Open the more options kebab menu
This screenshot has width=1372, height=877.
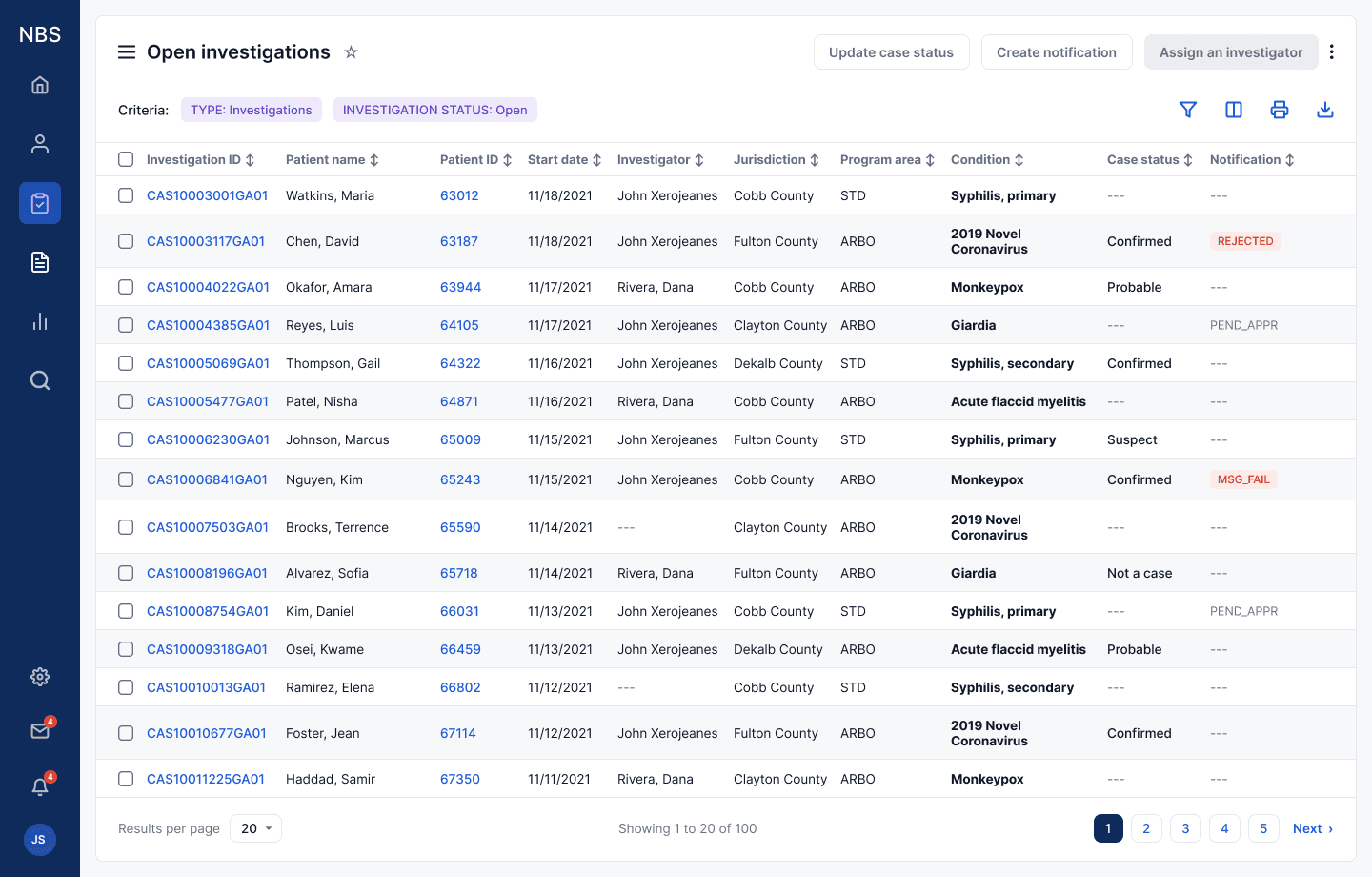(x=1332, y=52)
